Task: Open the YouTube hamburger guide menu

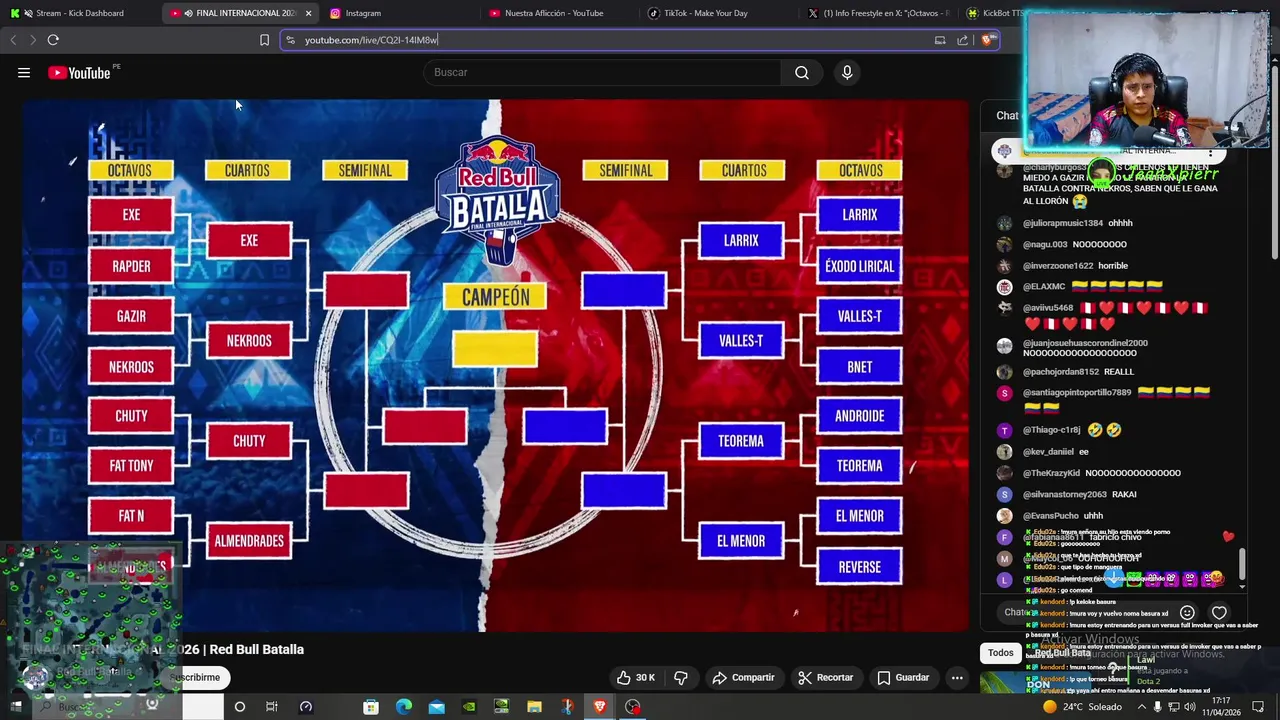Action: coord(24,72)
